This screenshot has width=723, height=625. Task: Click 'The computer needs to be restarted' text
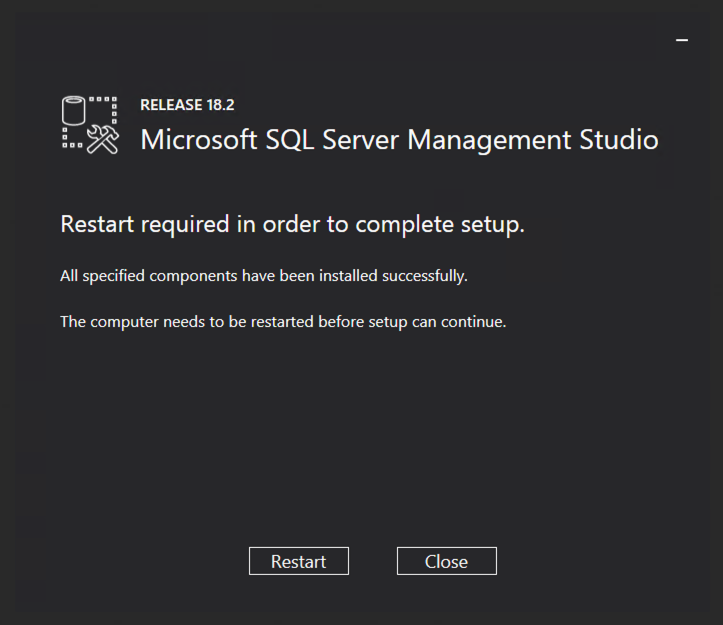pos(283,321)
